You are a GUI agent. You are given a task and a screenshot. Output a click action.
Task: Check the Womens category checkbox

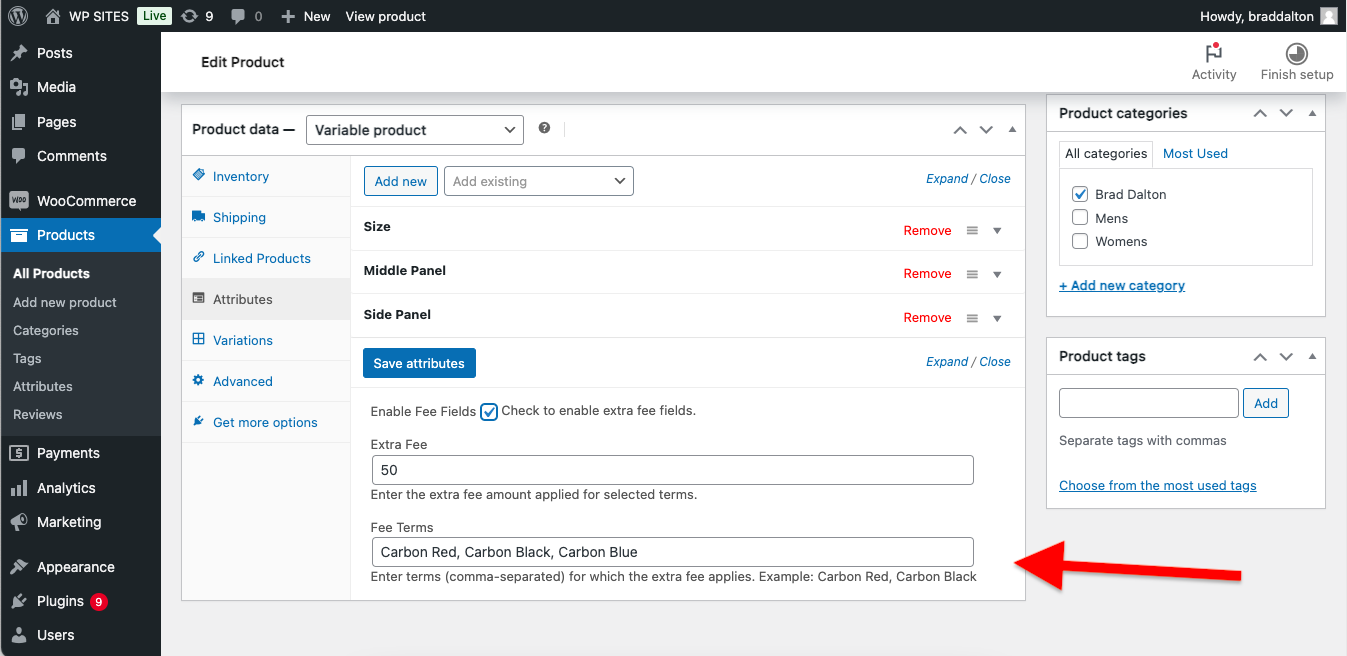(1080, 241)
